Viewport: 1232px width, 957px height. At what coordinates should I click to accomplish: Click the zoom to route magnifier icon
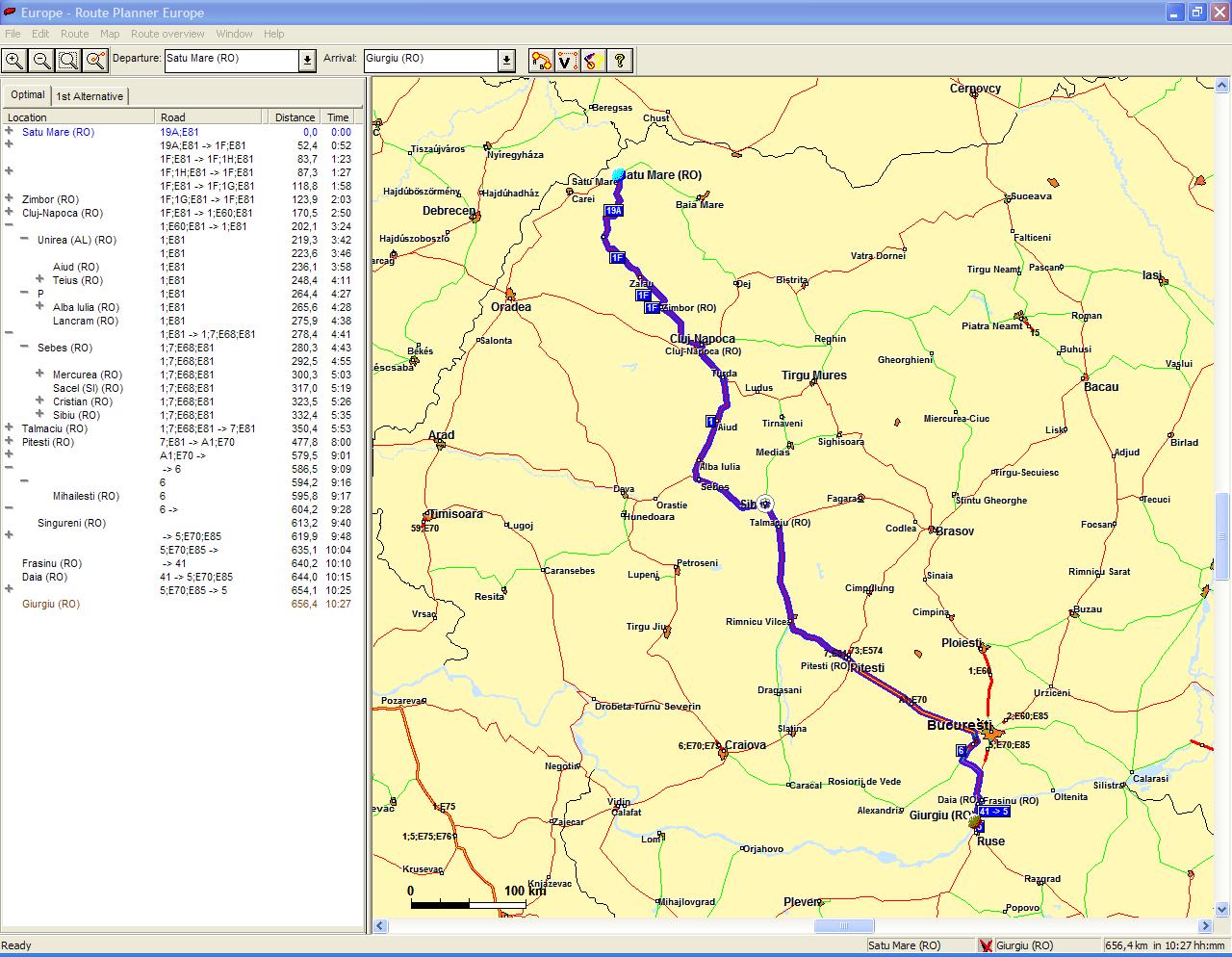(x=95, y=61)
